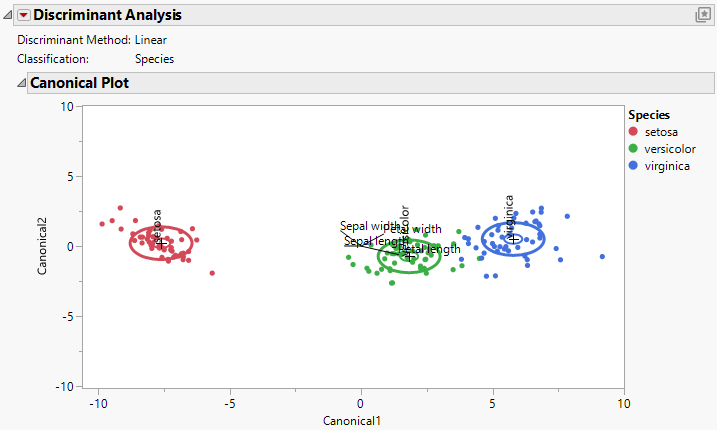The image size is (717, 430).
Task: Click the virginica group mean cross marker
Action: 513,239
